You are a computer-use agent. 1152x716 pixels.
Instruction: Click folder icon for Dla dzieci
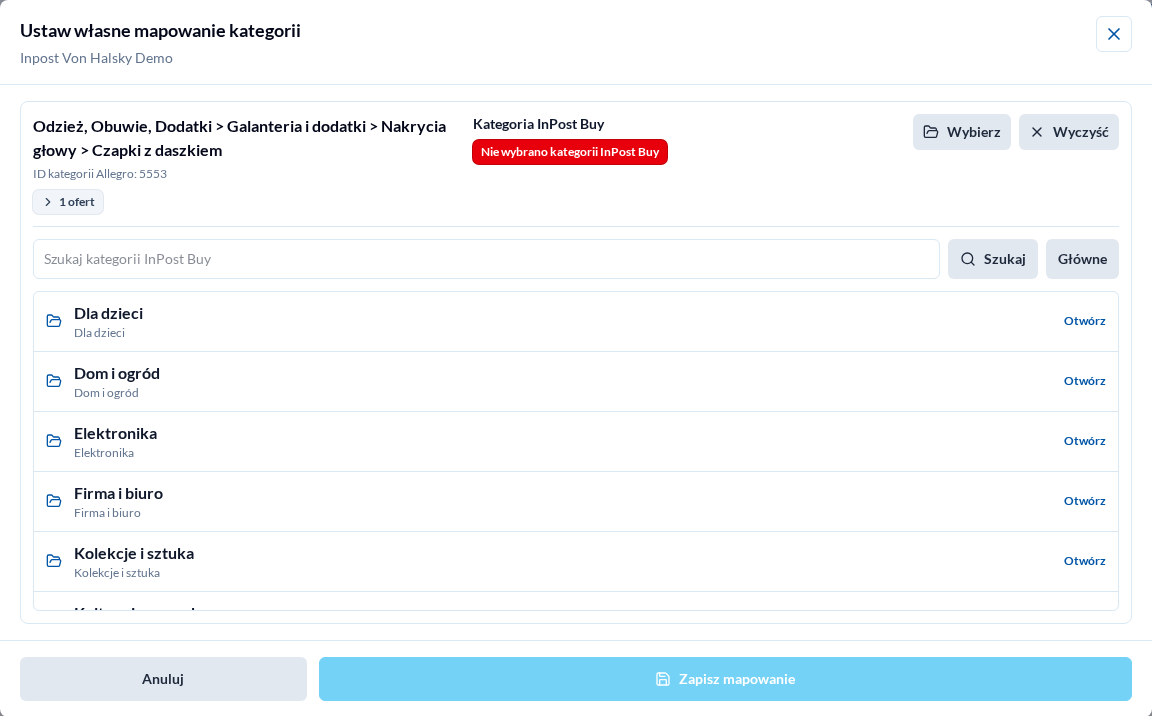pos(54,321)
